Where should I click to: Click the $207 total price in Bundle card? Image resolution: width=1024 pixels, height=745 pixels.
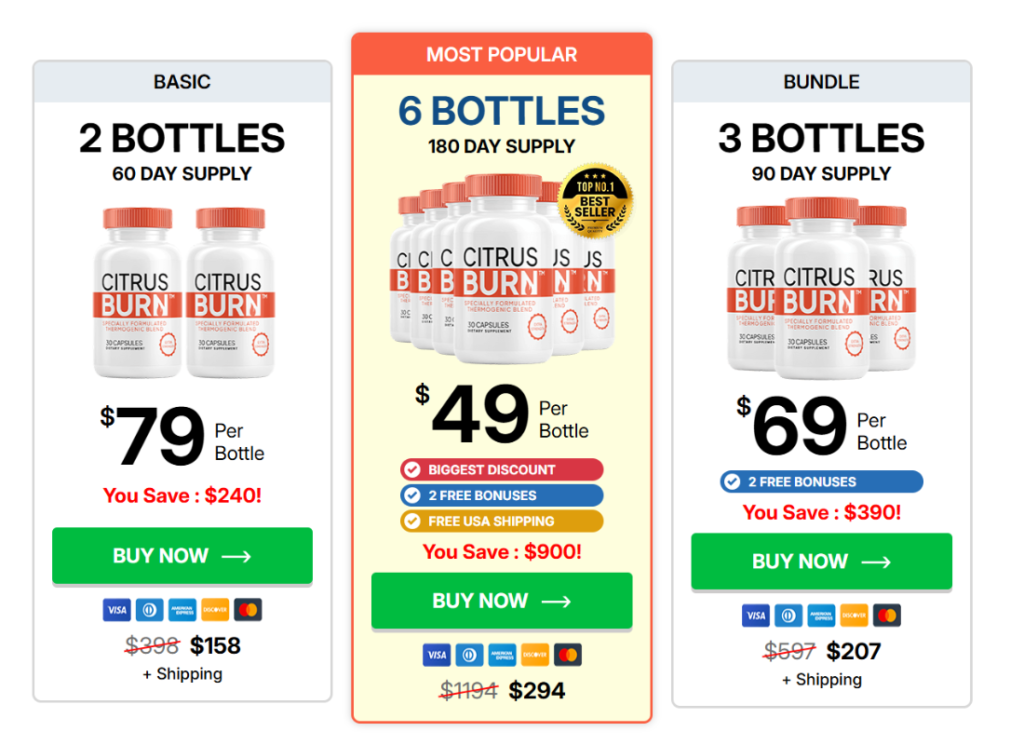pyautogui.click(x=853, y=652)
